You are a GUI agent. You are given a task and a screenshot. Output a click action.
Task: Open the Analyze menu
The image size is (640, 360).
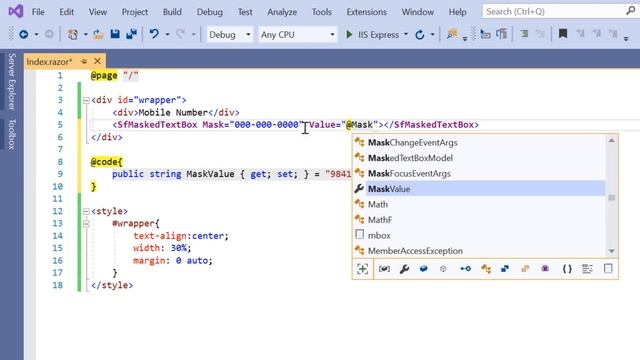pyautogui.click(x=282, y=12)
